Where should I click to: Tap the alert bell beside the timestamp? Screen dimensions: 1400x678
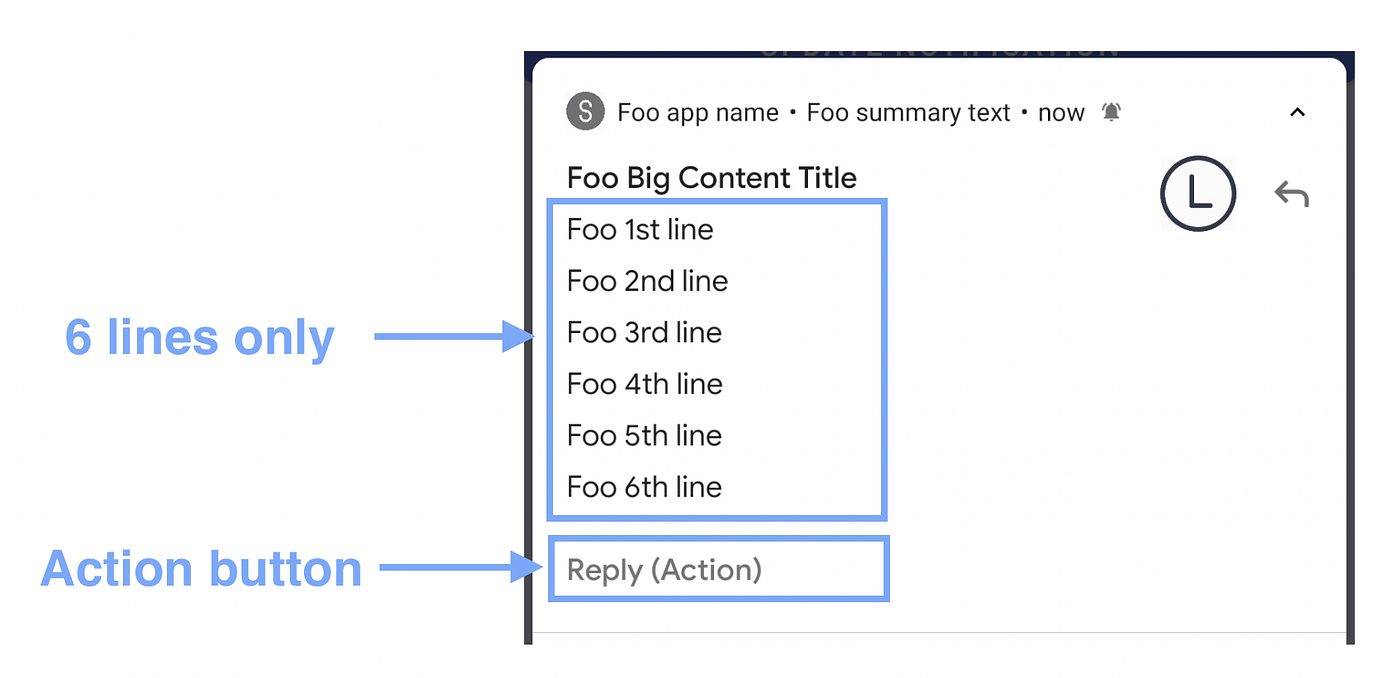1113,112
